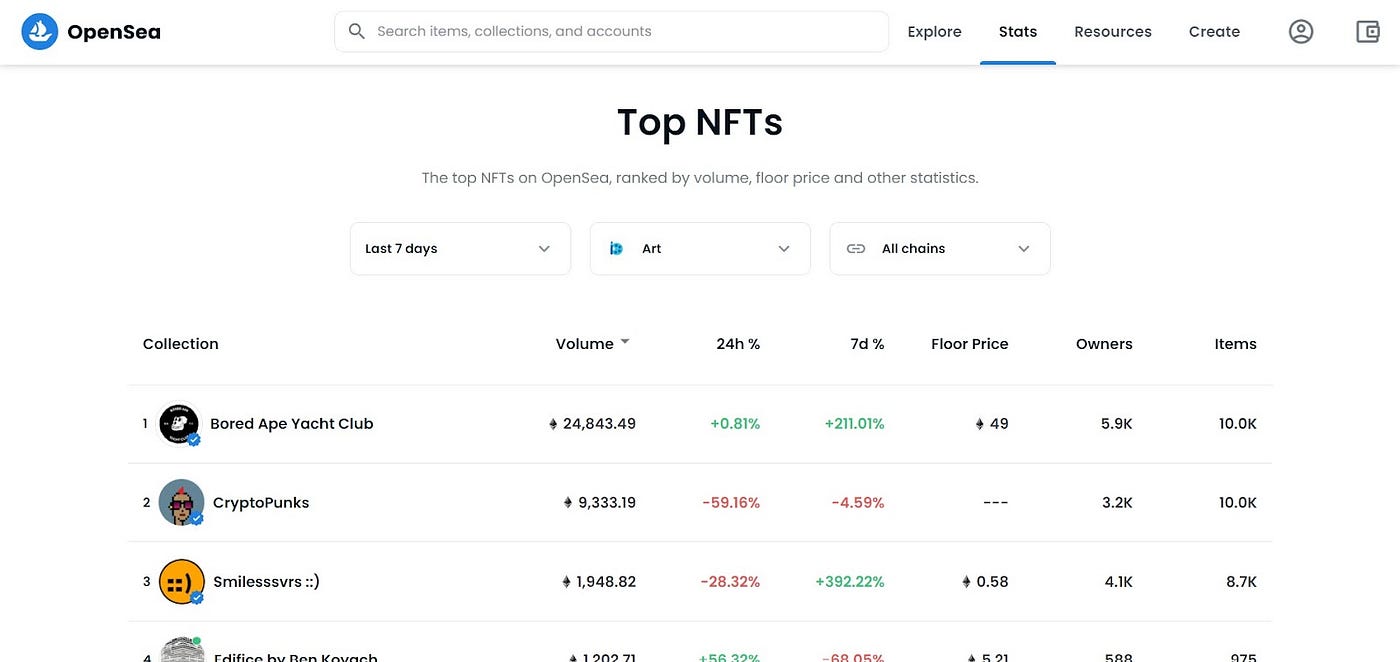This screenshot has width=1400, height=662.
Task: Open the Bored Ape Yacht Club avatar
Action: (179, 424)
